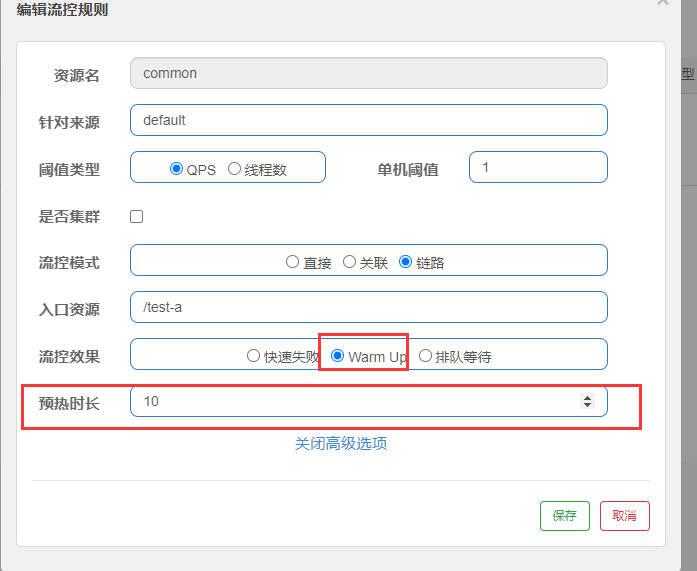Screen dimensions: 697x571
Task: Select Warm Up flow control effect
Action: tap(337, 355)
